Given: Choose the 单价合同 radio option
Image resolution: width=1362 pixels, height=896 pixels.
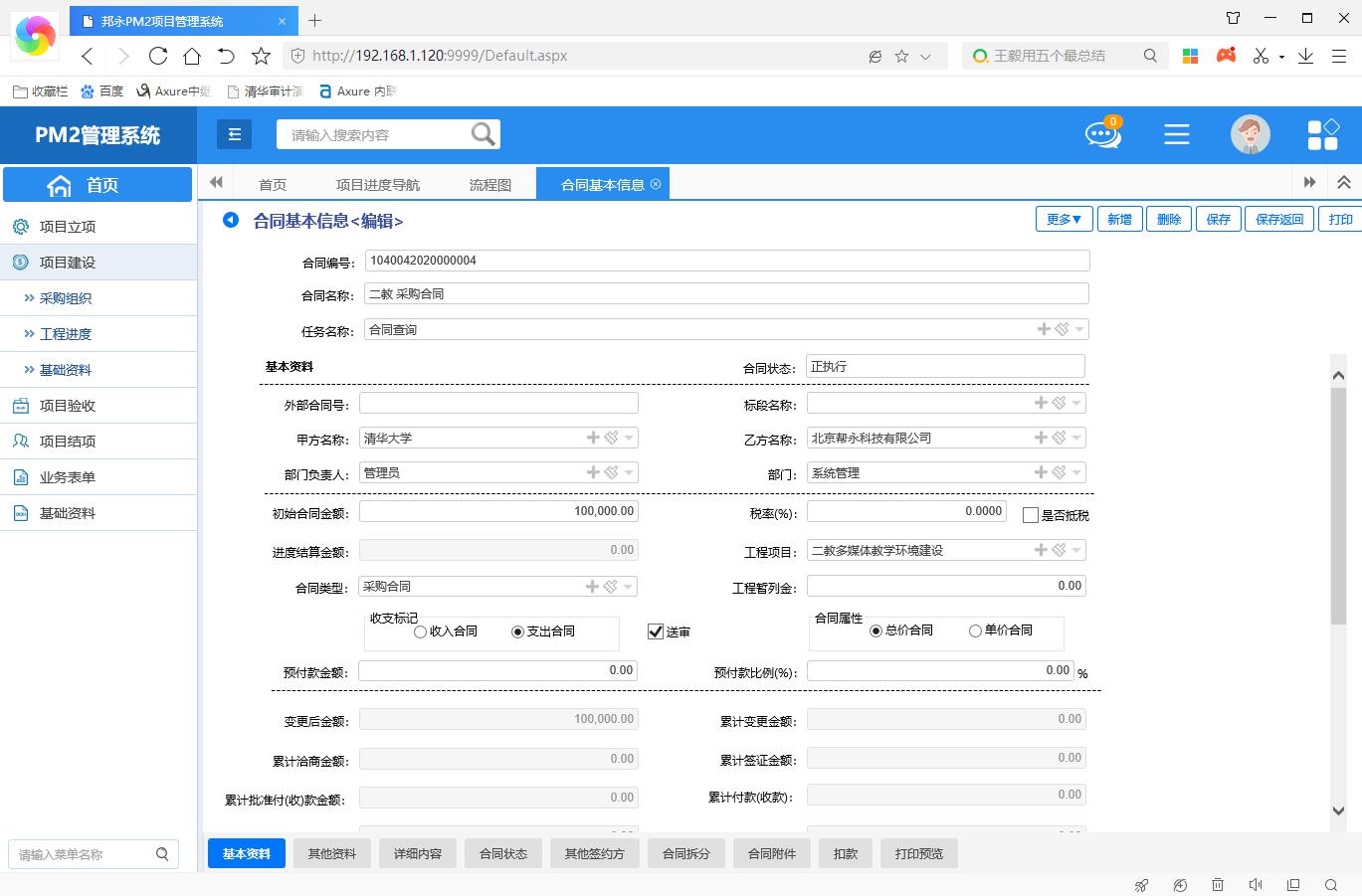Looking at the screenshot, I should pos(975,630).
